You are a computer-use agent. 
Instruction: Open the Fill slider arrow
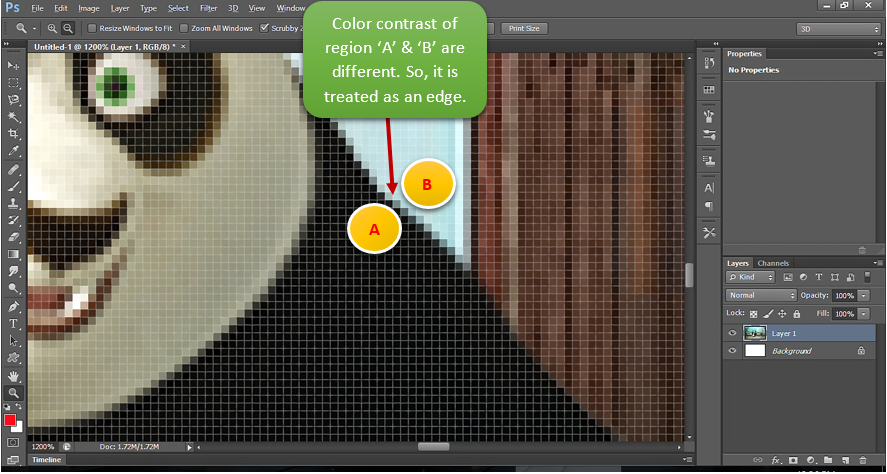tap(864, 313)
